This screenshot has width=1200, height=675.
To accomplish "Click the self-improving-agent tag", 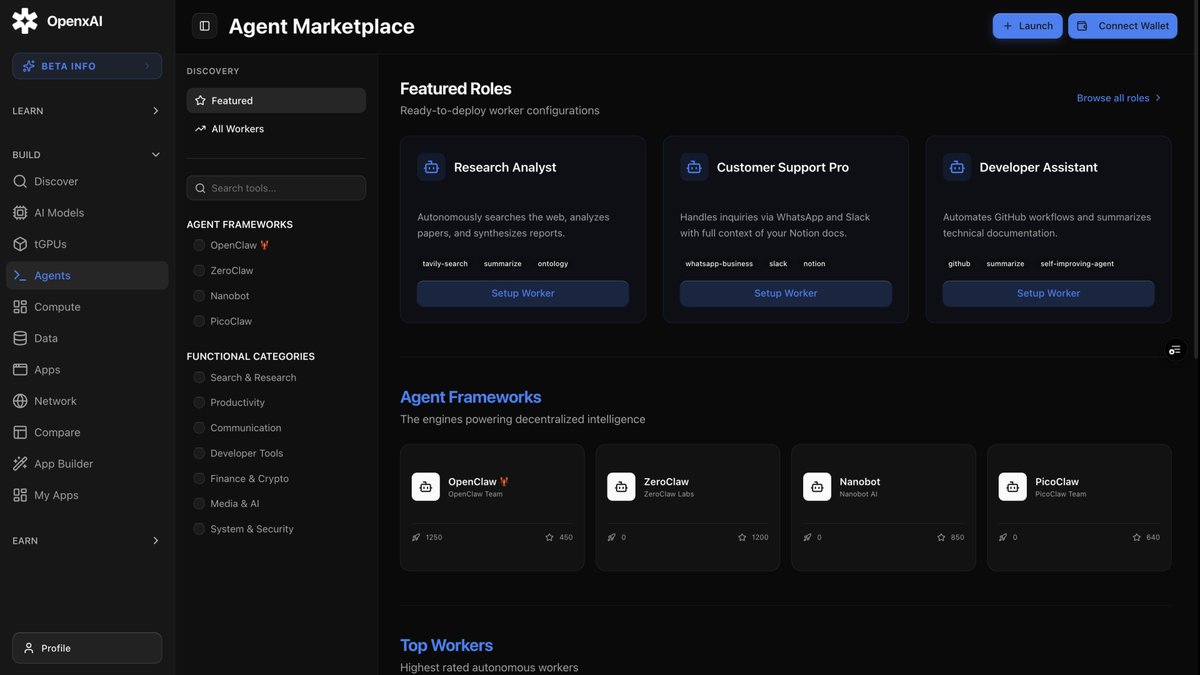I will click(1077, 264).
